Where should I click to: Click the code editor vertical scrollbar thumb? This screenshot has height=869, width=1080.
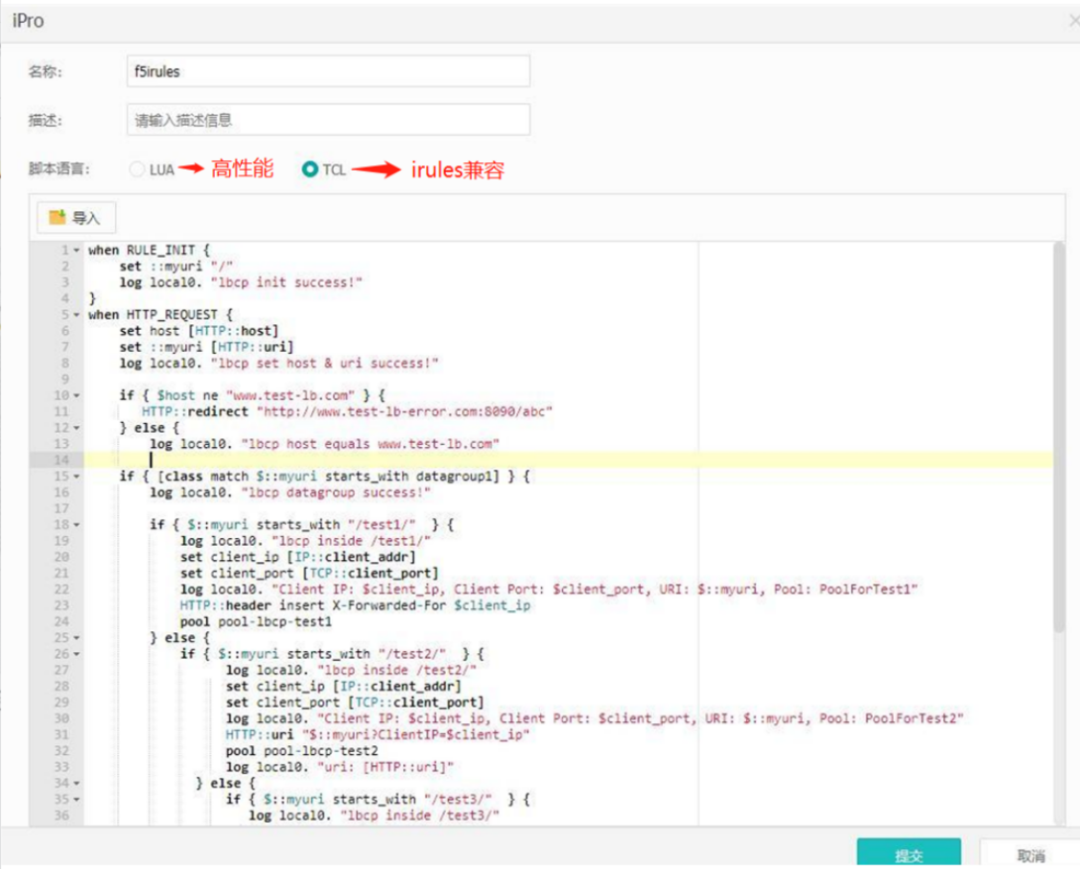[x=1059, y=438]
